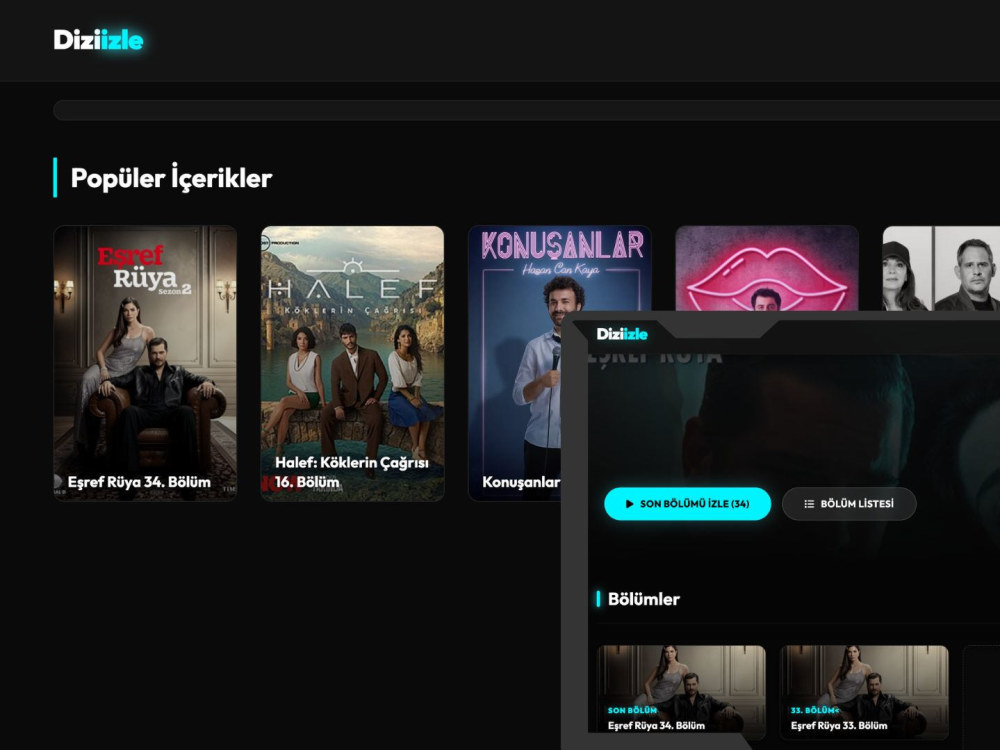Open the black and white portraits poster card
This screenshot has width=1000, height=750.
(x=941, y=268)
